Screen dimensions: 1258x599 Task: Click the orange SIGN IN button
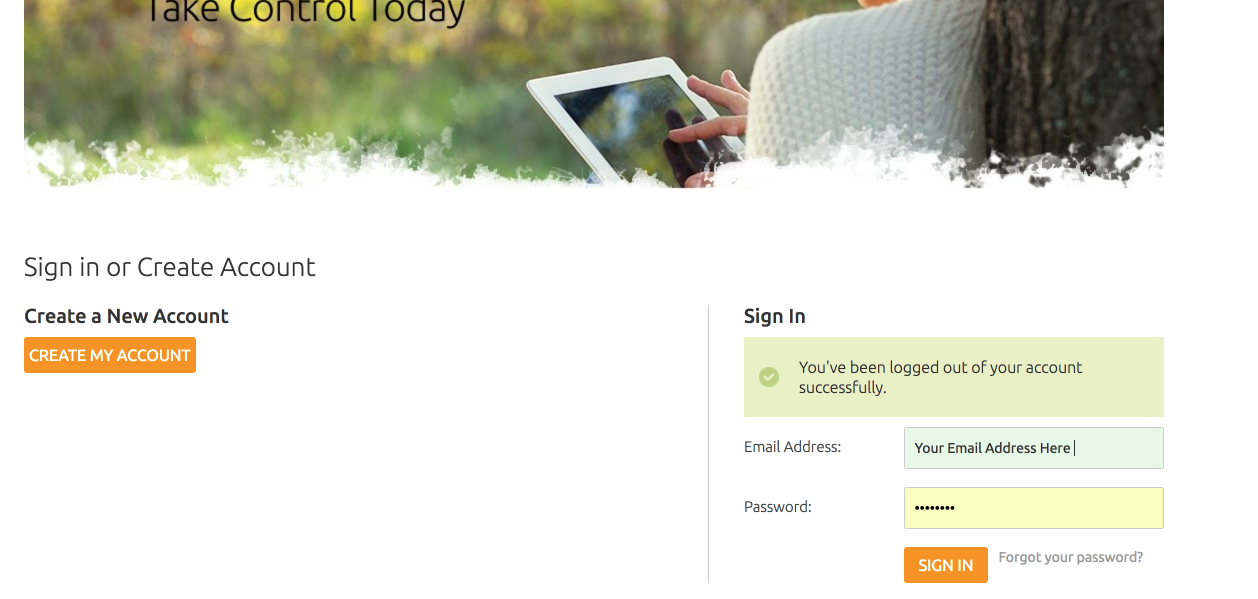(x=946, y=565)
